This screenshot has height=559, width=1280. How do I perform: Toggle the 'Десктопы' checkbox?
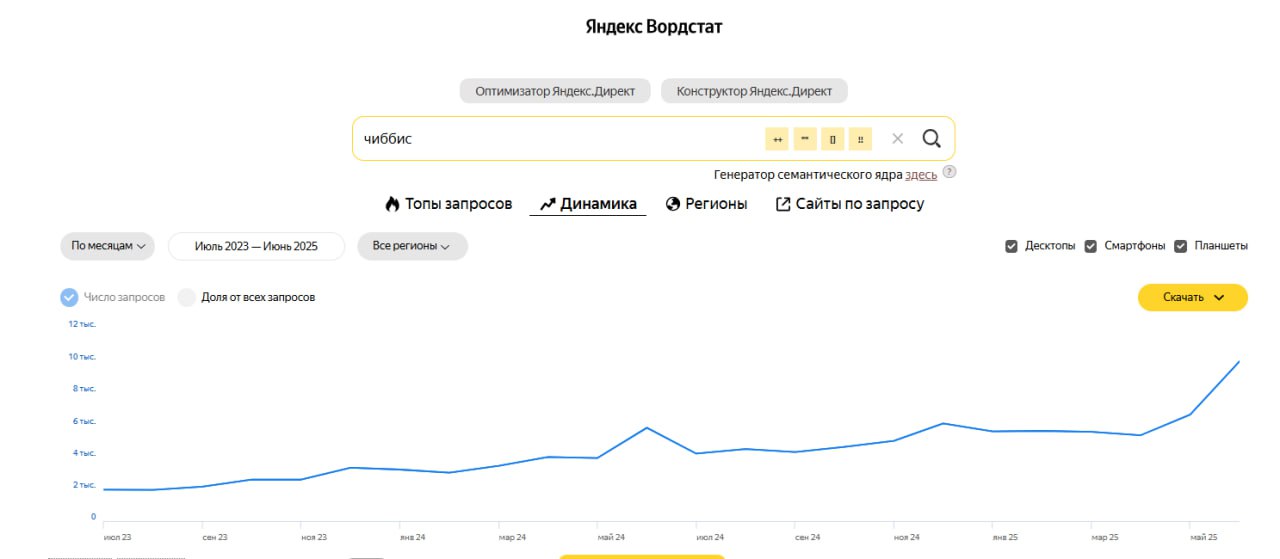click(1011, 246)
